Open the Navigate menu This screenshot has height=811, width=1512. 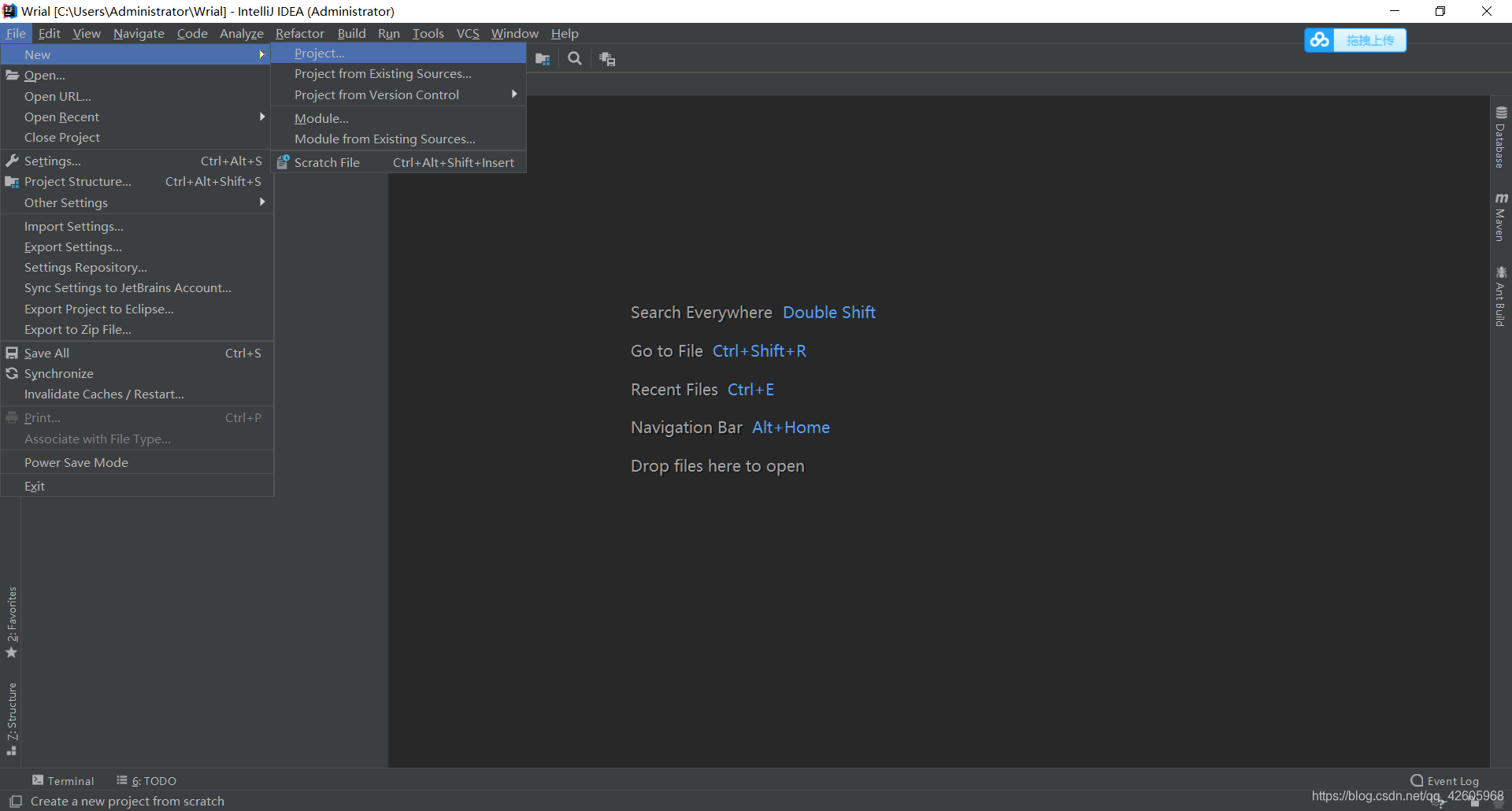tap(139, 33)
